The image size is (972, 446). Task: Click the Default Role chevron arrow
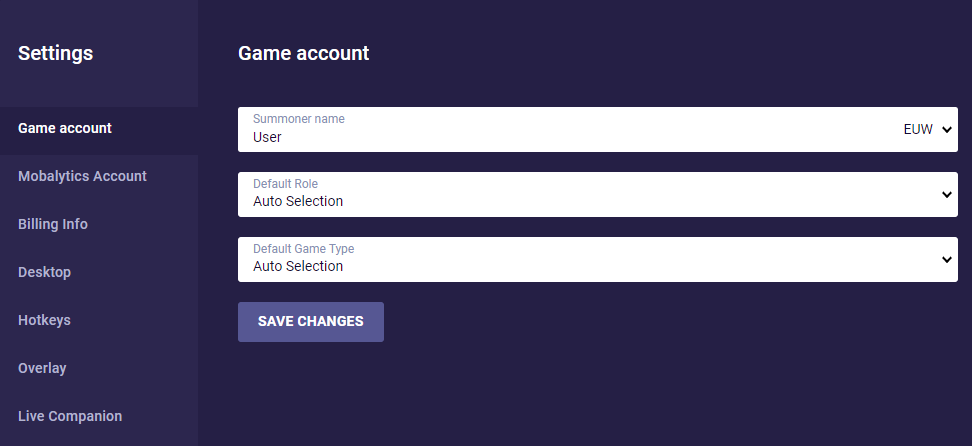(x=947, y=194)
